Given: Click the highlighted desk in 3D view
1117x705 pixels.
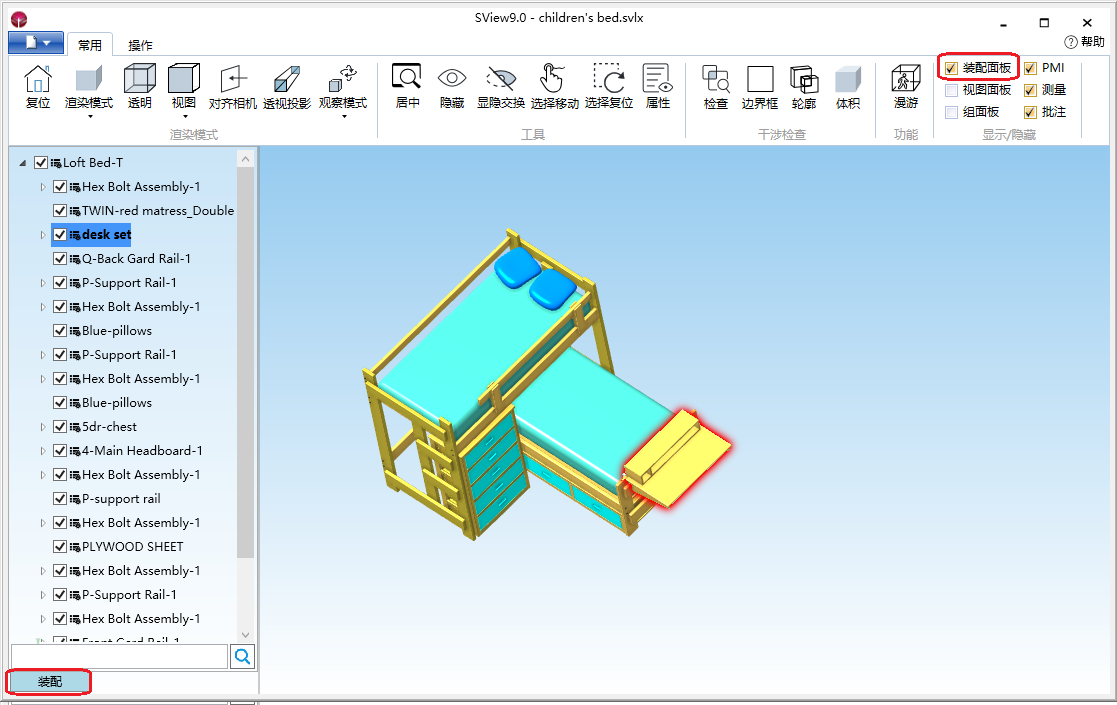Looking at the screenshot, I should click(x=677, y=458).
